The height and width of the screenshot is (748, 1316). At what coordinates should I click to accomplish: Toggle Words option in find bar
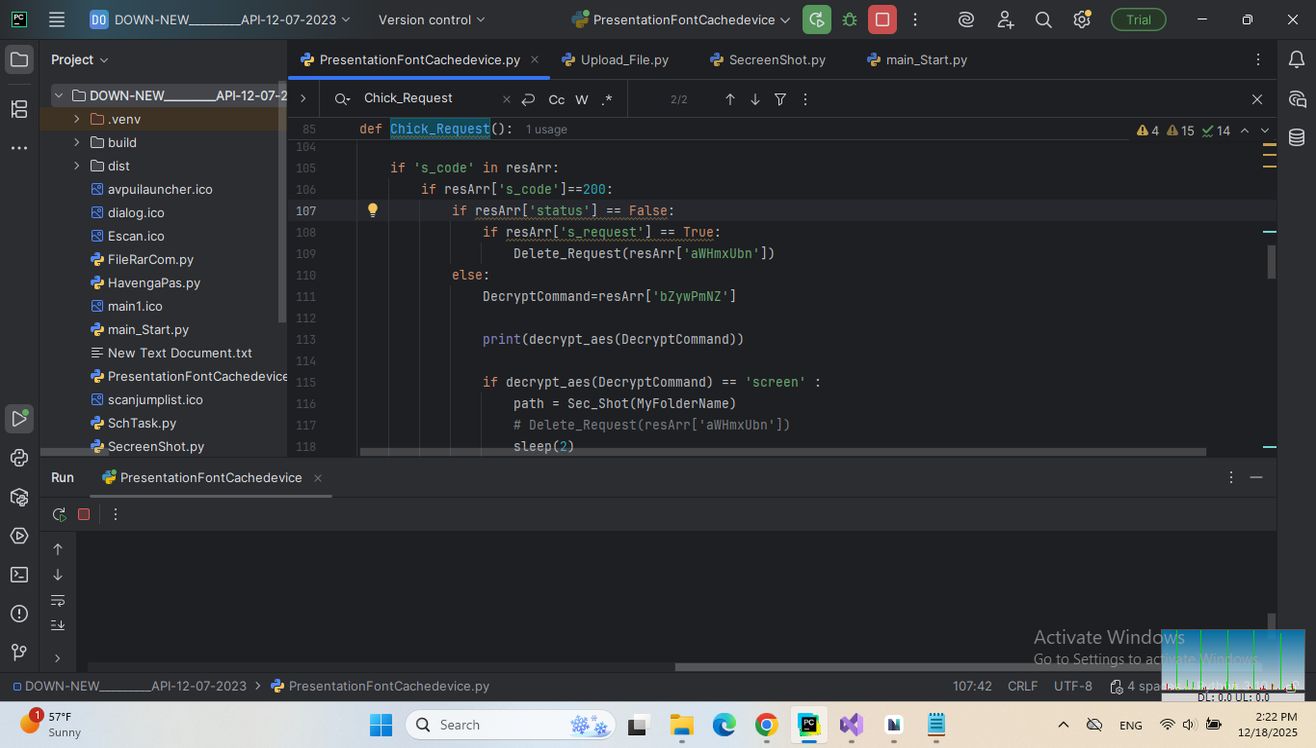point(581,99)
